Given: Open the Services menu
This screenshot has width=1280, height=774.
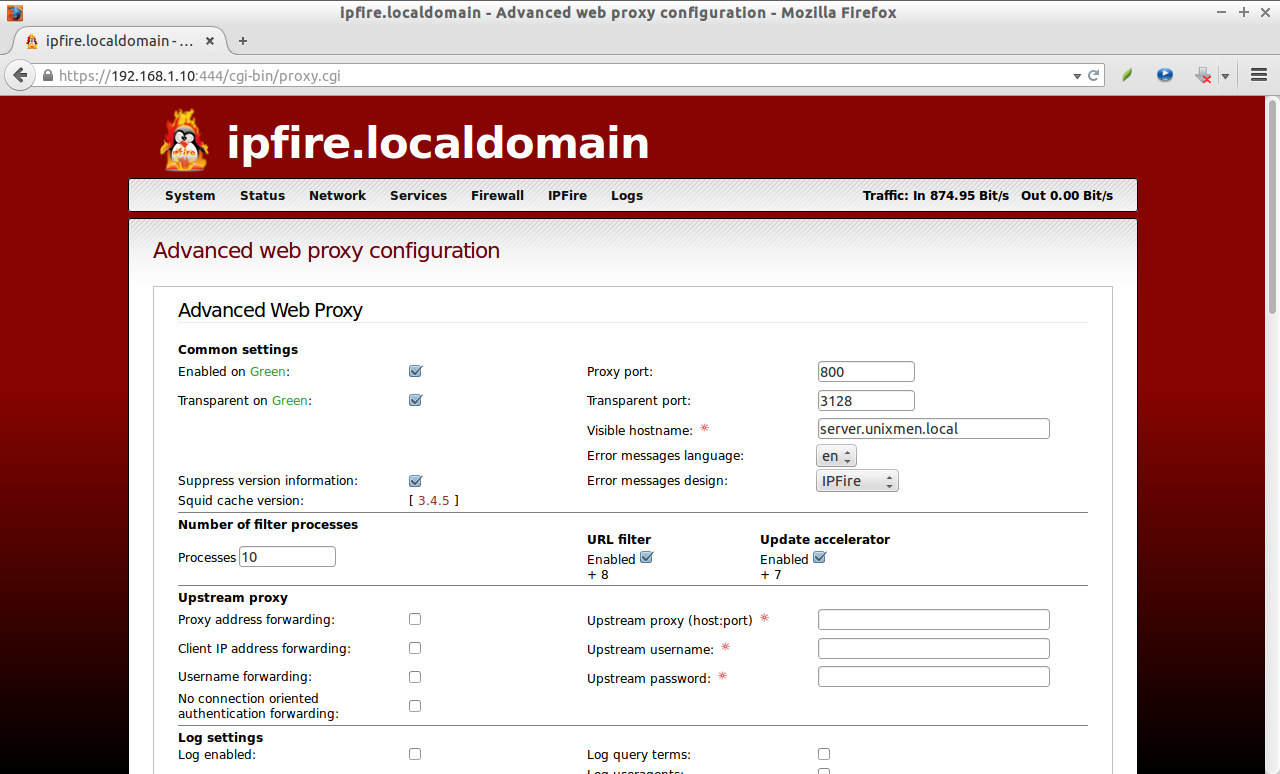Looking at the screenshot, I should (418, 196).
